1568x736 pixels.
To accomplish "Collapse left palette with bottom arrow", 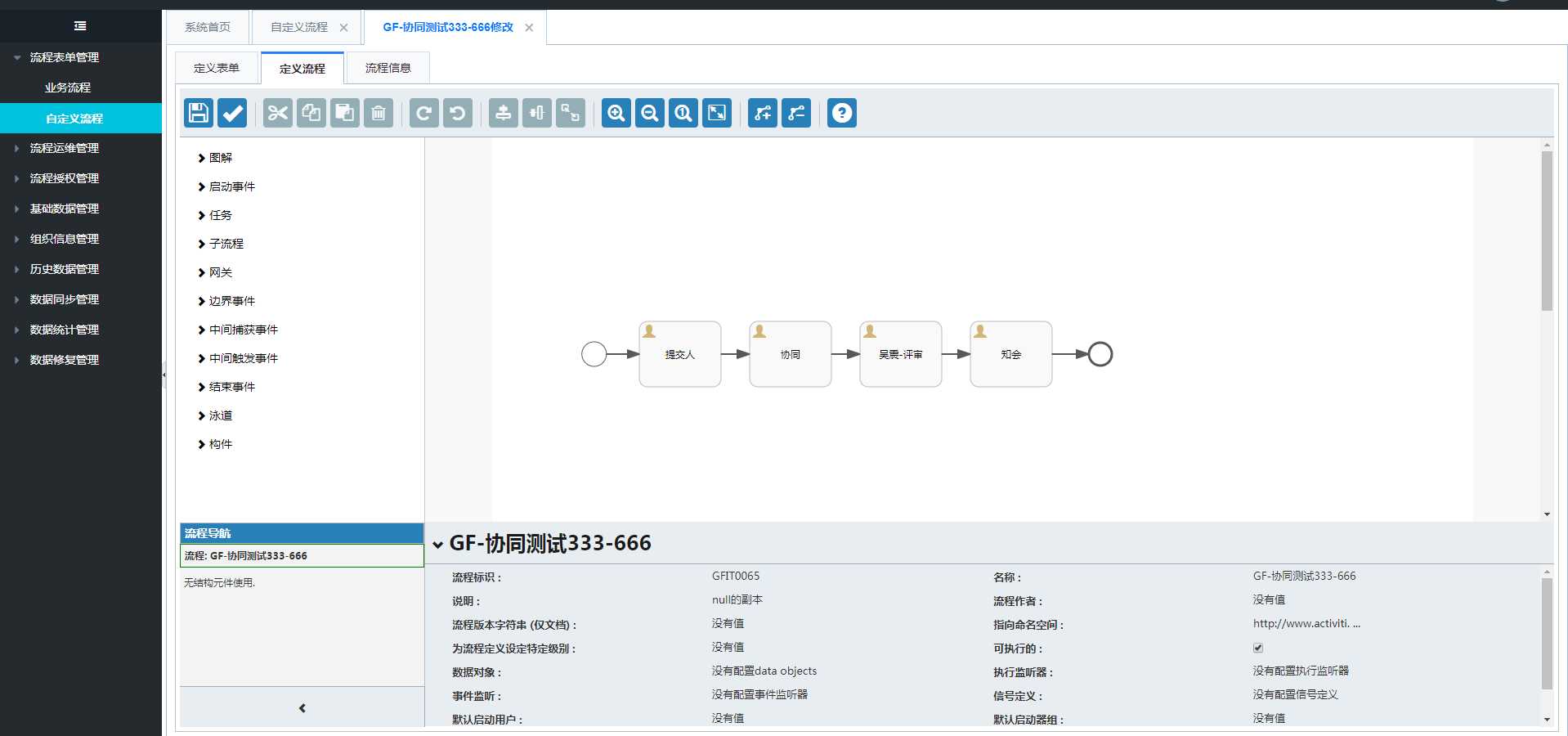I will tap(302, 708).
